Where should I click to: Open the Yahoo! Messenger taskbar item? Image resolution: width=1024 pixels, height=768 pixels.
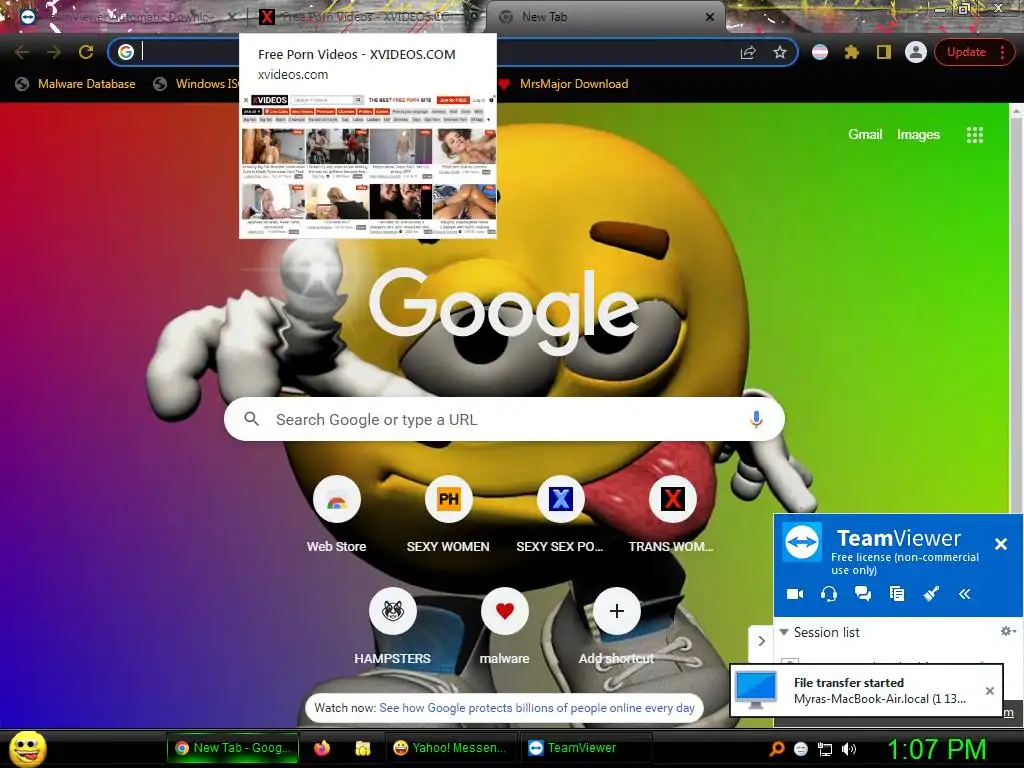coord(451,748)
